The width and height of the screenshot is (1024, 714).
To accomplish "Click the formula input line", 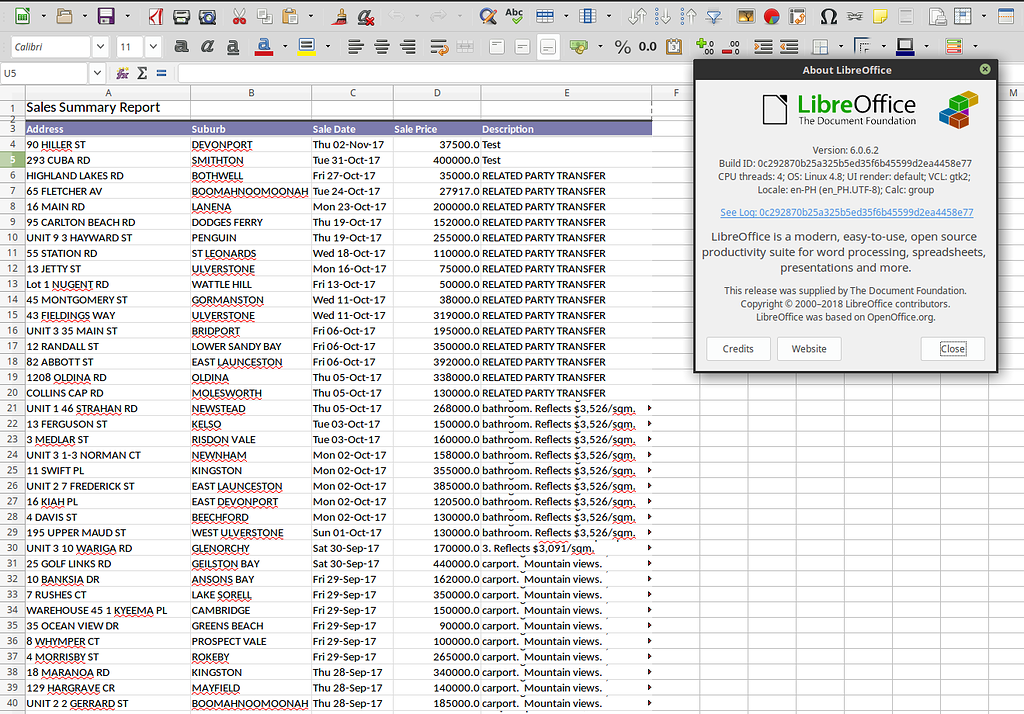I will 435,73.
